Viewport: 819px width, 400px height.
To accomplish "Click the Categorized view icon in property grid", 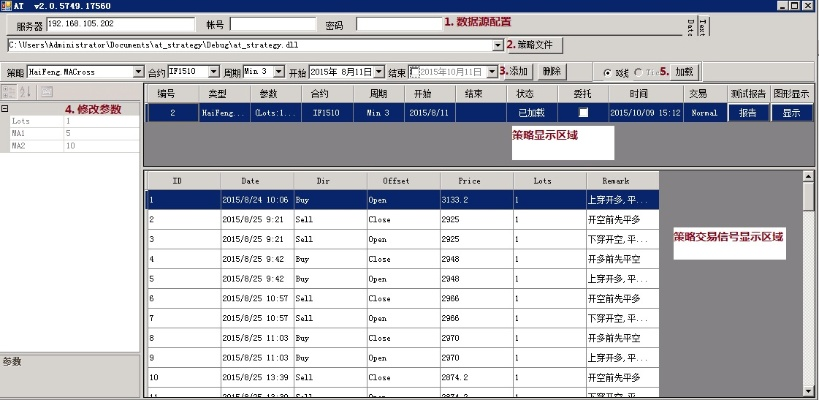I will tap(8, 92).
